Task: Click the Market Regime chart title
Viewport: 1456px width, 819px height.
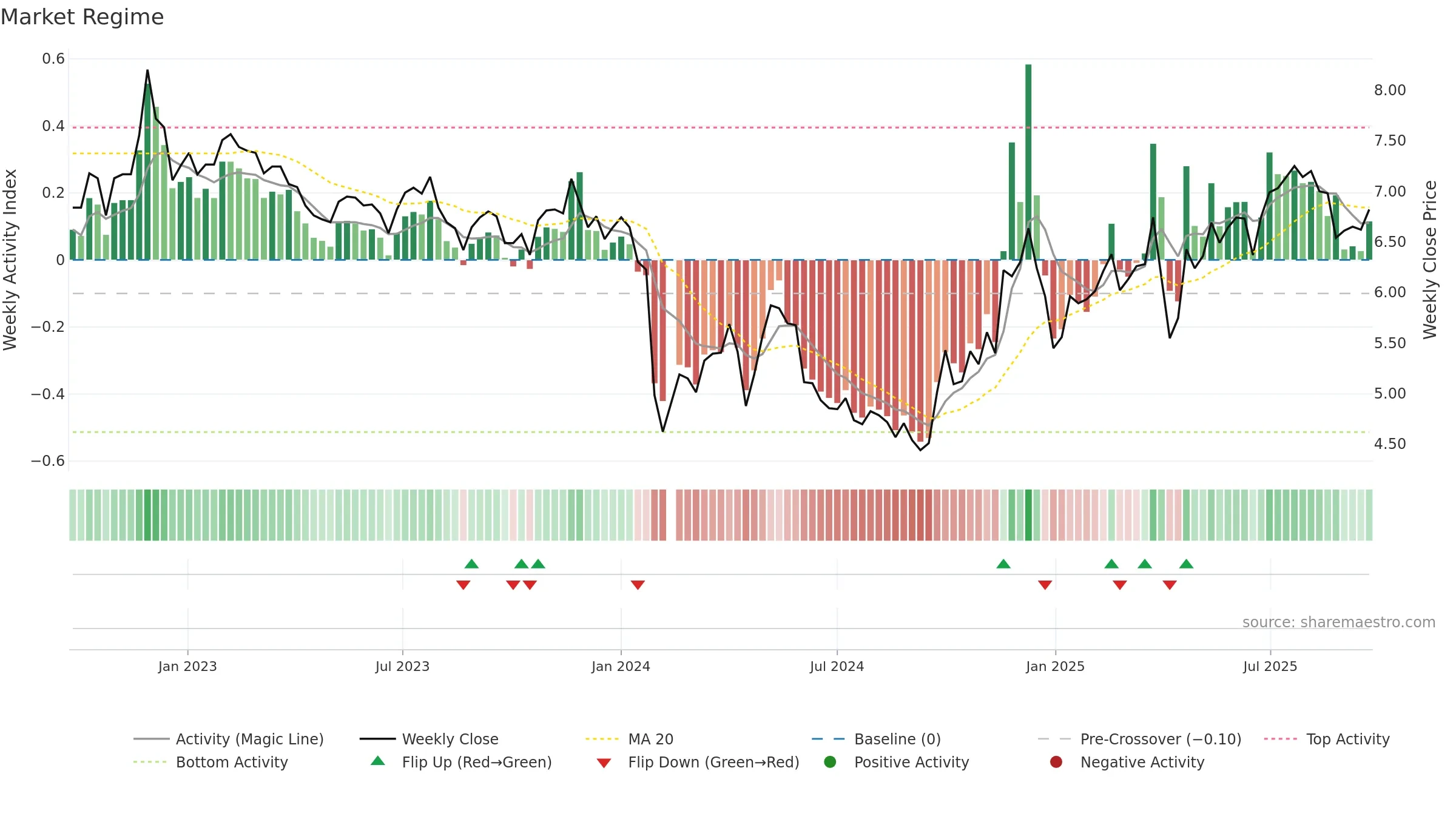Action: click(83, 17)
